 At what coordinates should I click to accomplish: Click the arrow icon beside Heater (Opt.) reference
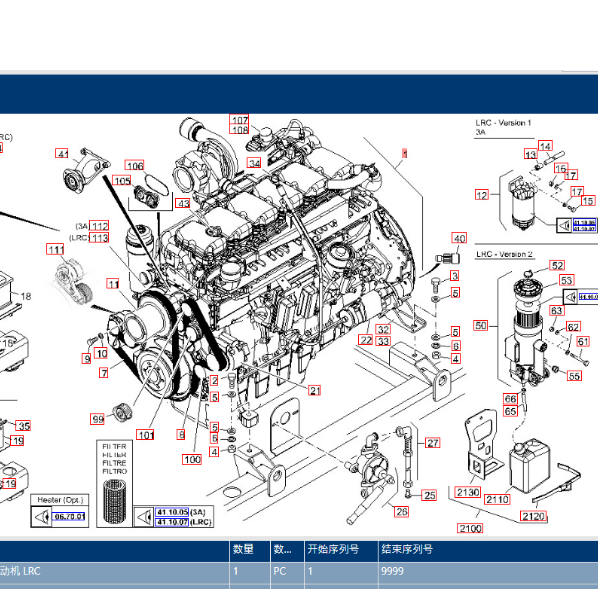coord(41,517)
